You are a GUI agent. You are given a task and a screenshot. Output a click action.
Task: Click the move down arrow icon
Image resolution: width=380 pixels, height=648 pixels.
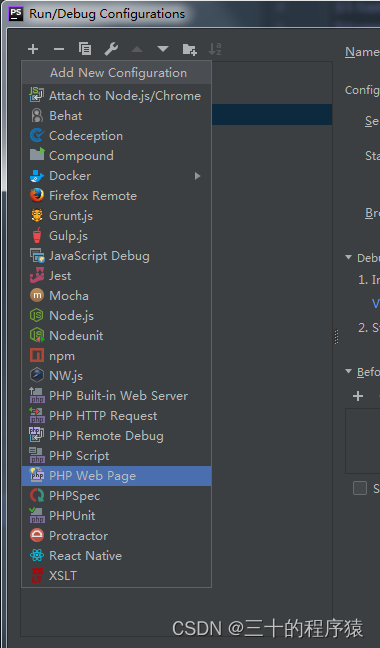click(x=163, y=49)
